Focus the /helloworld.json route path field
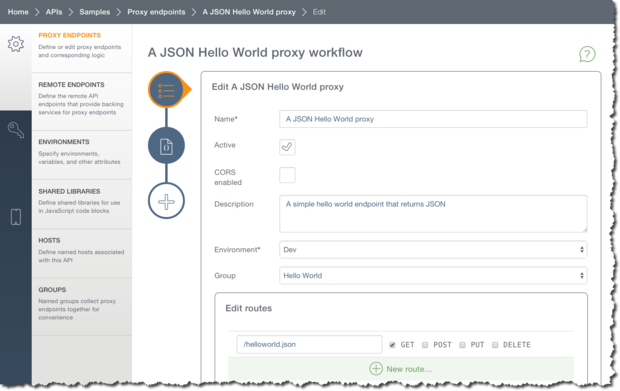The width and height of the screenshot is (620, 391). click(x=309, y=344)
